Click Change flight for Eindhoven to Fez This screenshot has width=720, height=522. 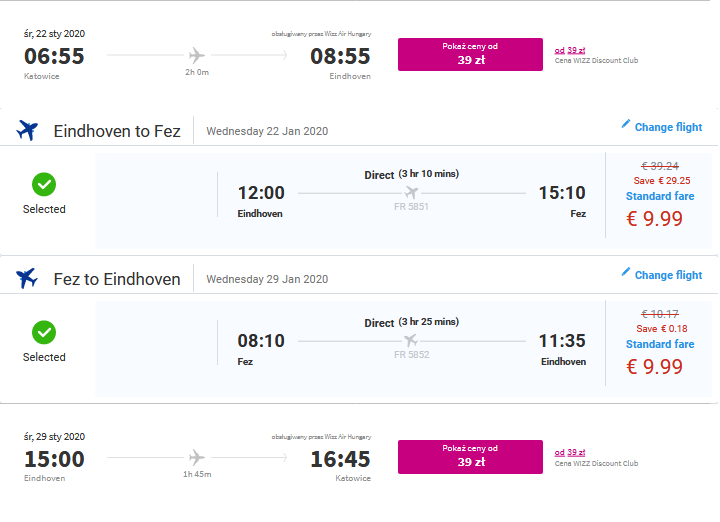pyautogui.click(x=668, y=127)
